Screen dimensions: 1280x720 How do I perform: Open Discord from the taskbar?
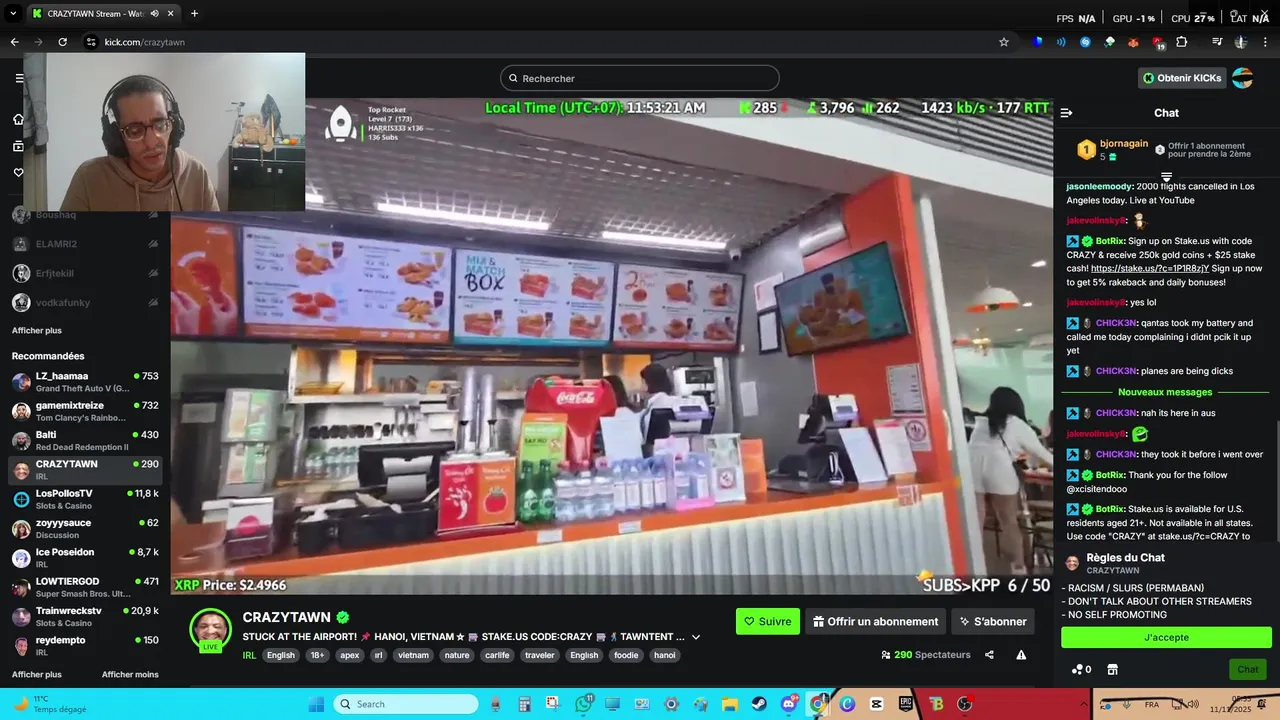pos(790,704)
